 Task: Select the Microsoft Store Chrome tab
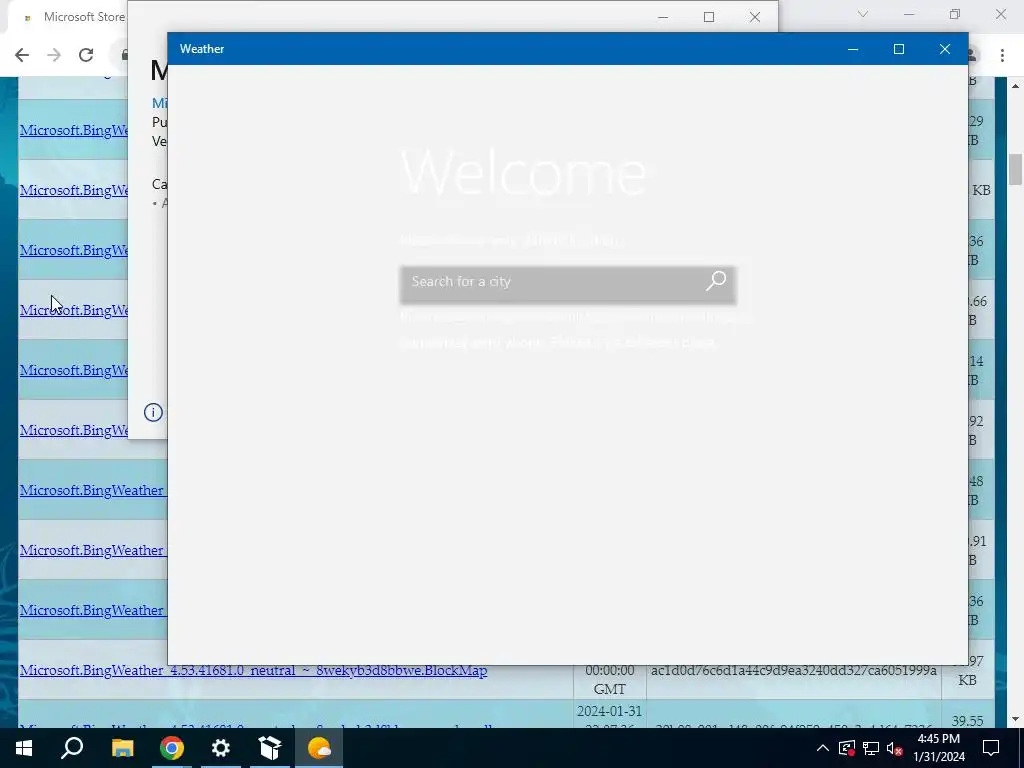coord(72,17)
